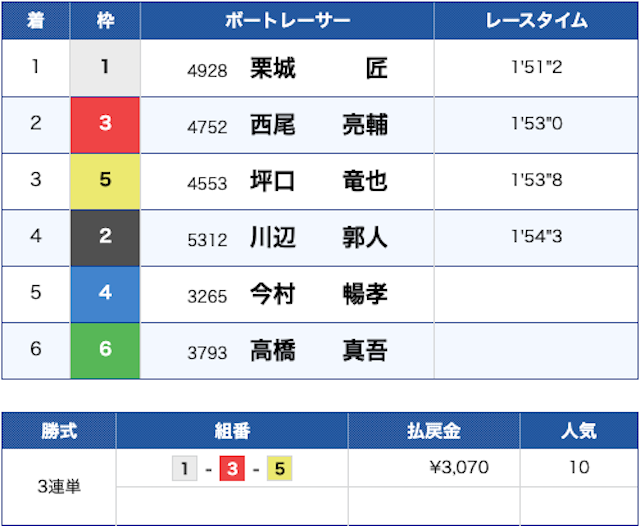Screen dimensions: 640x526
Task: Open racer 坪口 竜也 profile
Action: [318, 181]
